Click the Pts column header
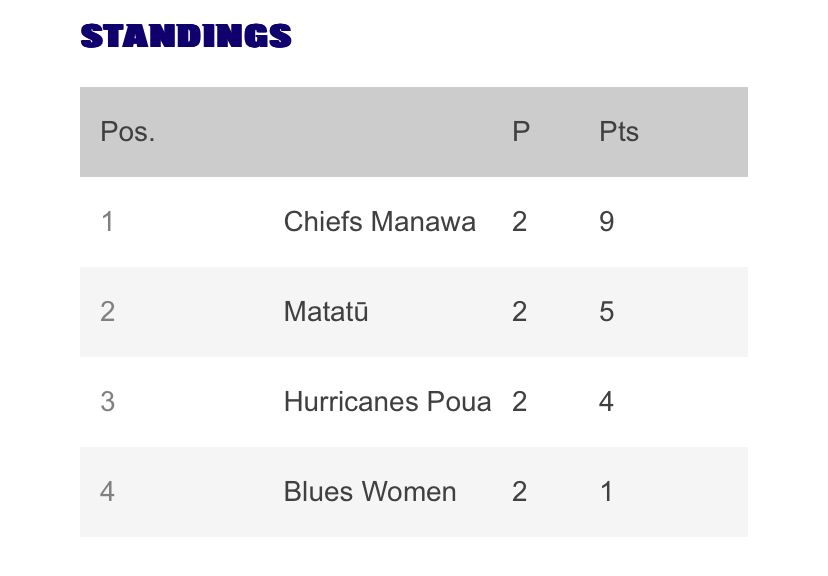The width and height of the screenshot is (828, 576). [619, 131]
